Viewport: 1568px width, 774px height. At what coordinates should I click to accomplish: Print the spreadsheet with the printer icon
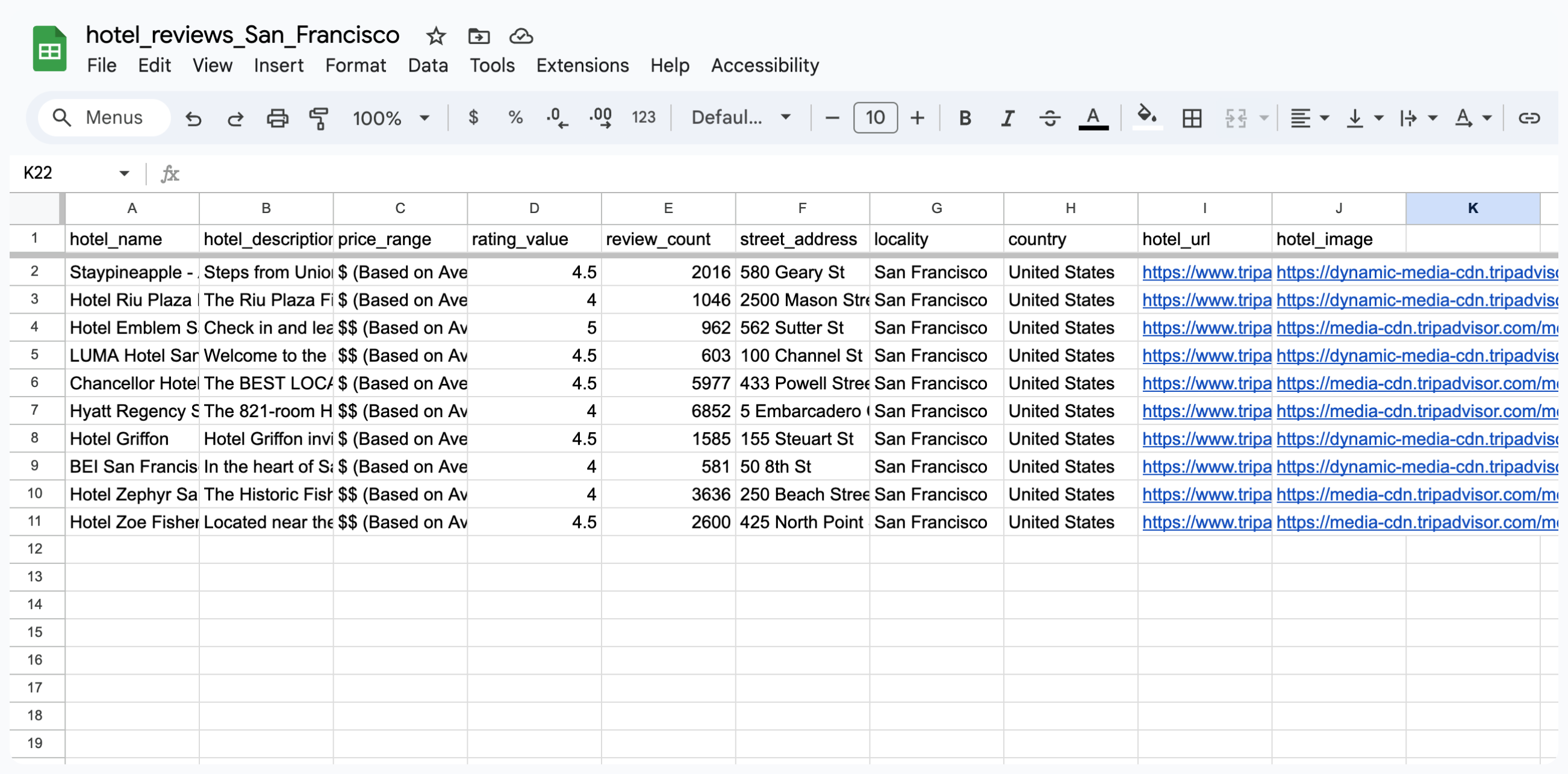click(278, 118)
